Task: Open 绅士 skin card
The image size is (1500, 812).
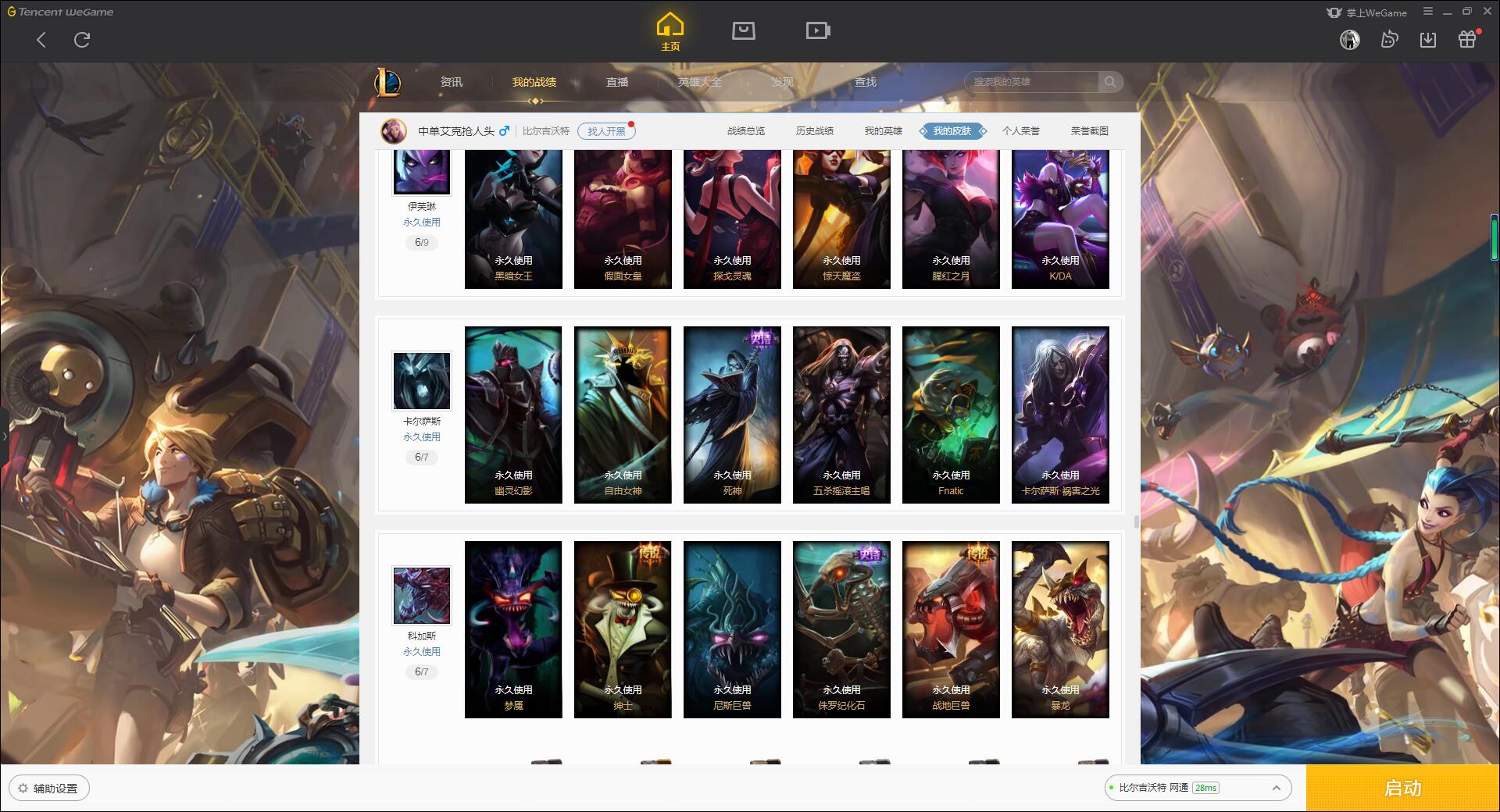Action: 623,629
